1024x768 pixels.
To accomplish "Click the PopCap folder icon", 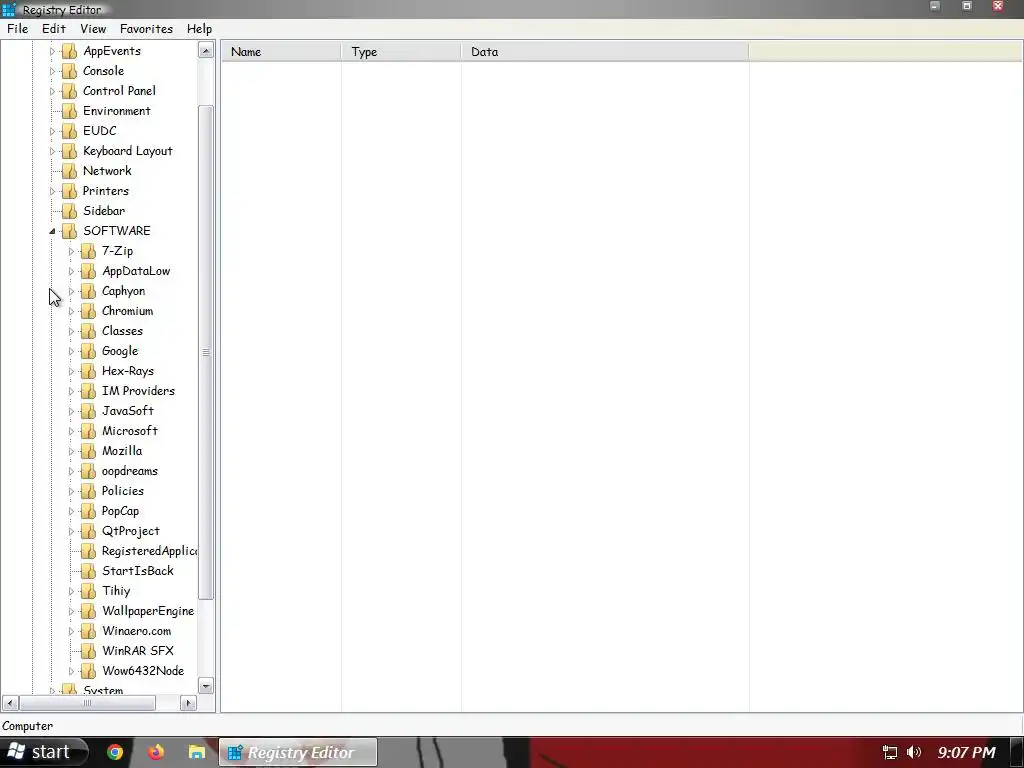I will pos(88,511).
